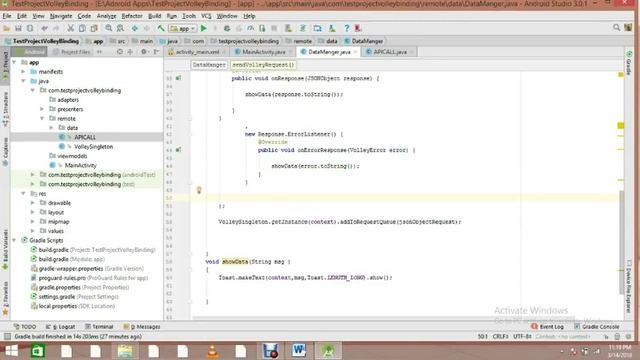Select APICALL in the project tree
Screen dimensions: 640x360
tap(85, 137)
